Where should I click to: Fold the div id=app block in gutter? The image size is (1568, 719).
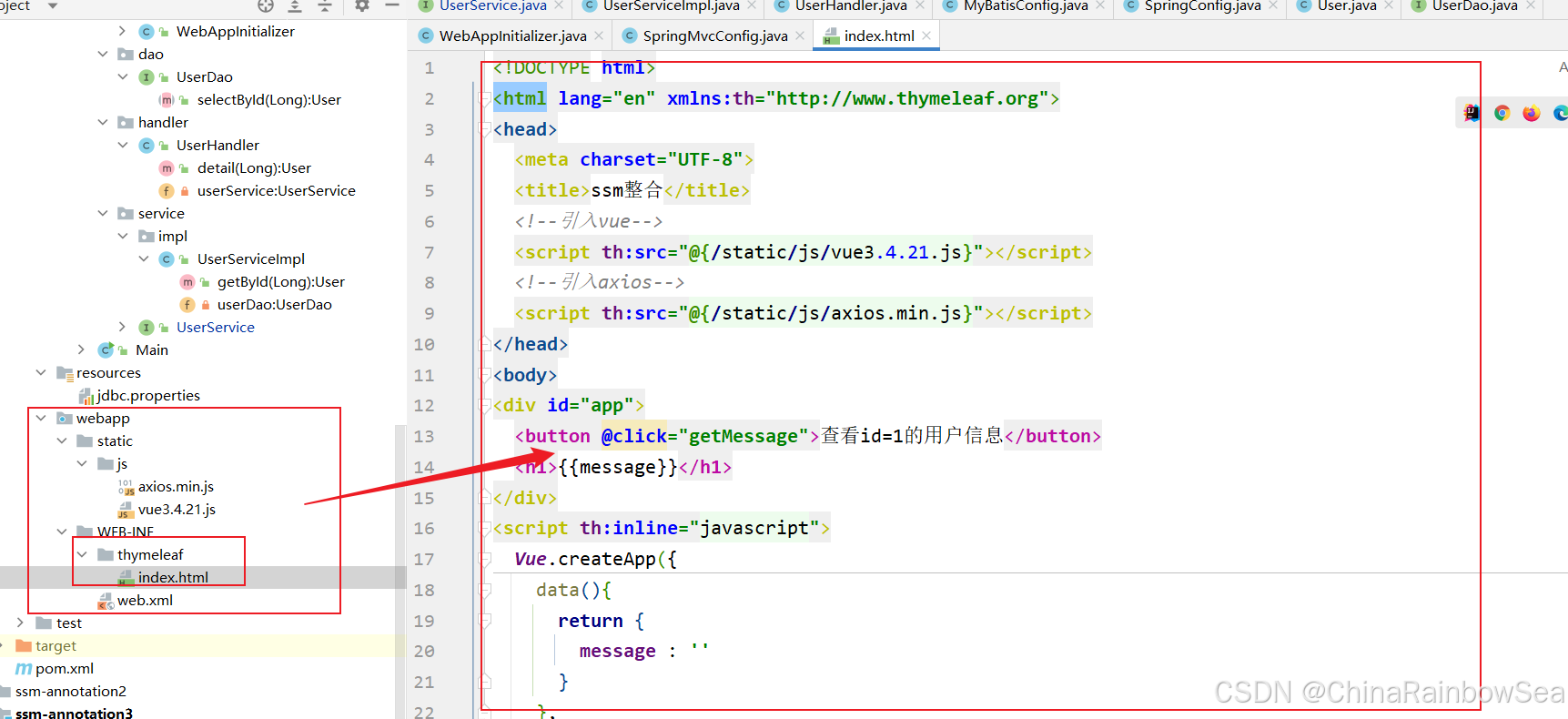point(485,405)
